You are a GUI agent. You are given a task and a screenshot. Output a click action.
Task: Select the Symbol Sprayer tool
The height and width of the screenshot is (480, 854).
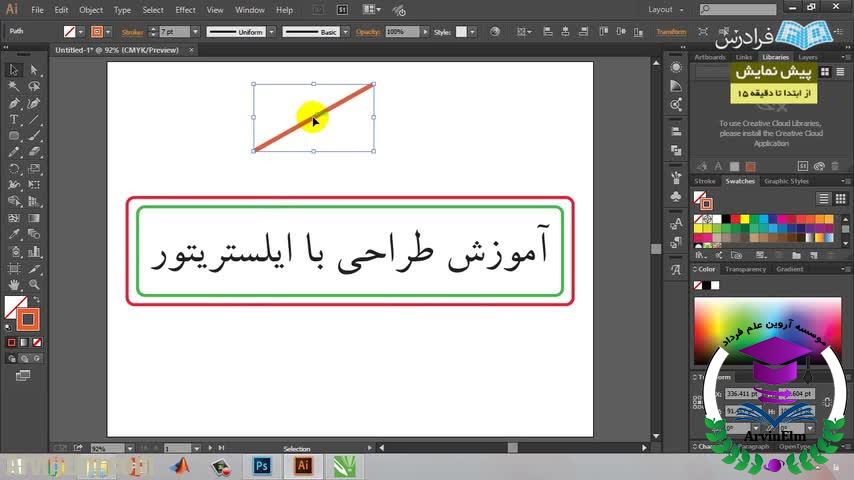pyautogui.click(x=14, y=252)
